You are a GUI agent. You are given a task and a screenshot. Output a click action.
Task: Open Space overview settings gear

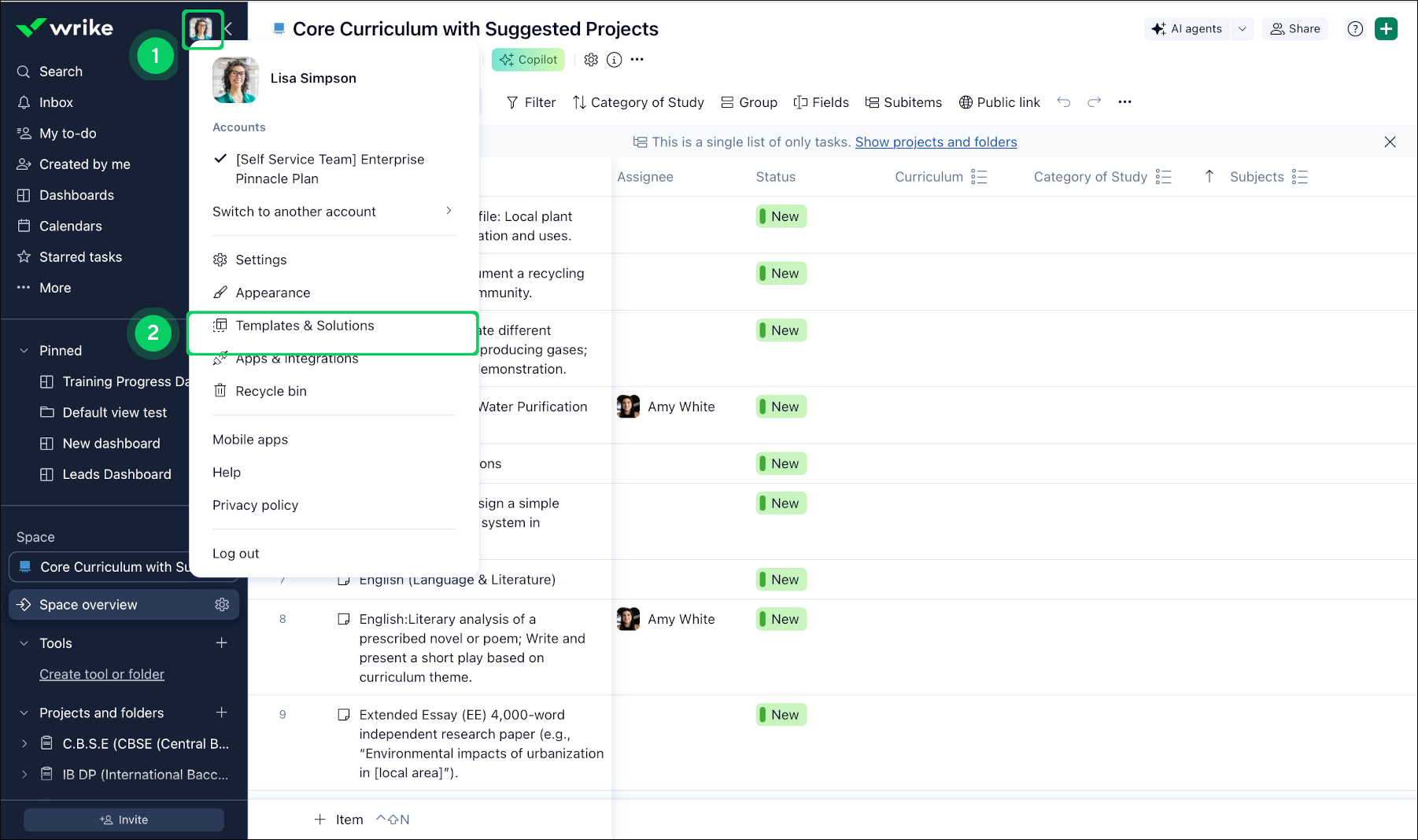tap(222, 605)
